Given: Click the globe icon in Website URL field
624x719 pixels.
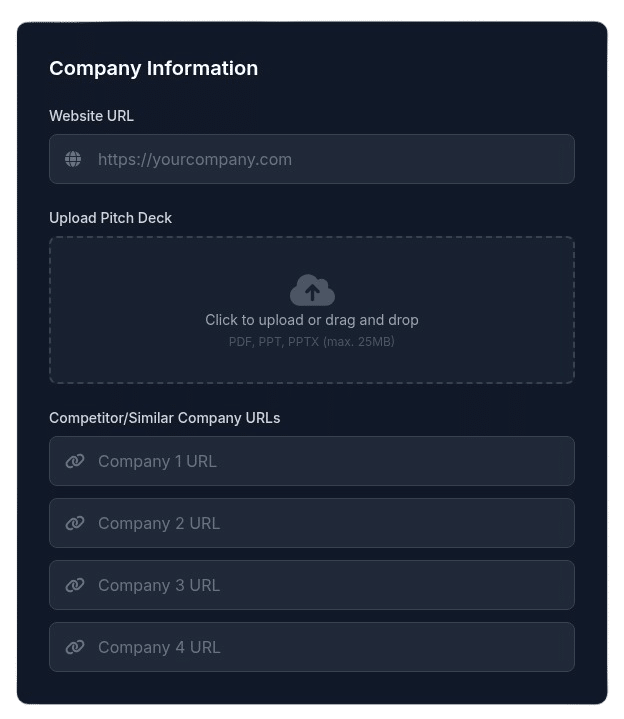Looking at the screenshot, I should tap(73, 159).
